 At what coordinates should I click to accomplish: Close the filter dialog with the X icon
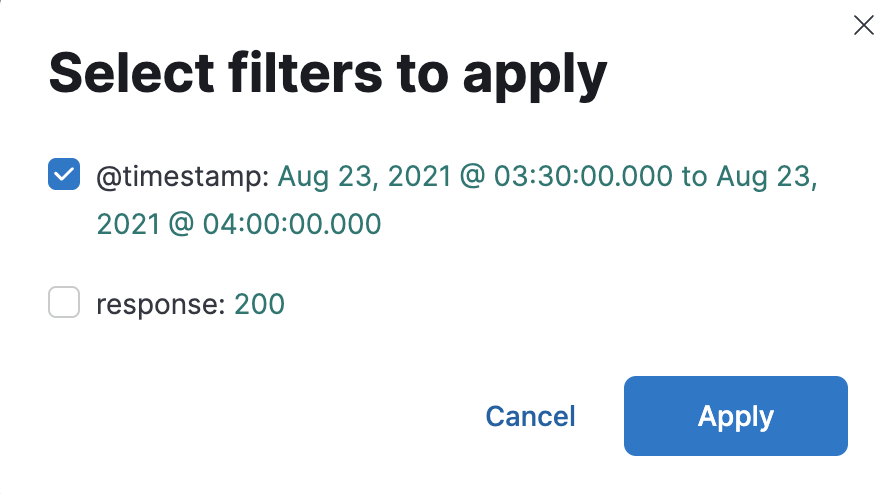864,25
